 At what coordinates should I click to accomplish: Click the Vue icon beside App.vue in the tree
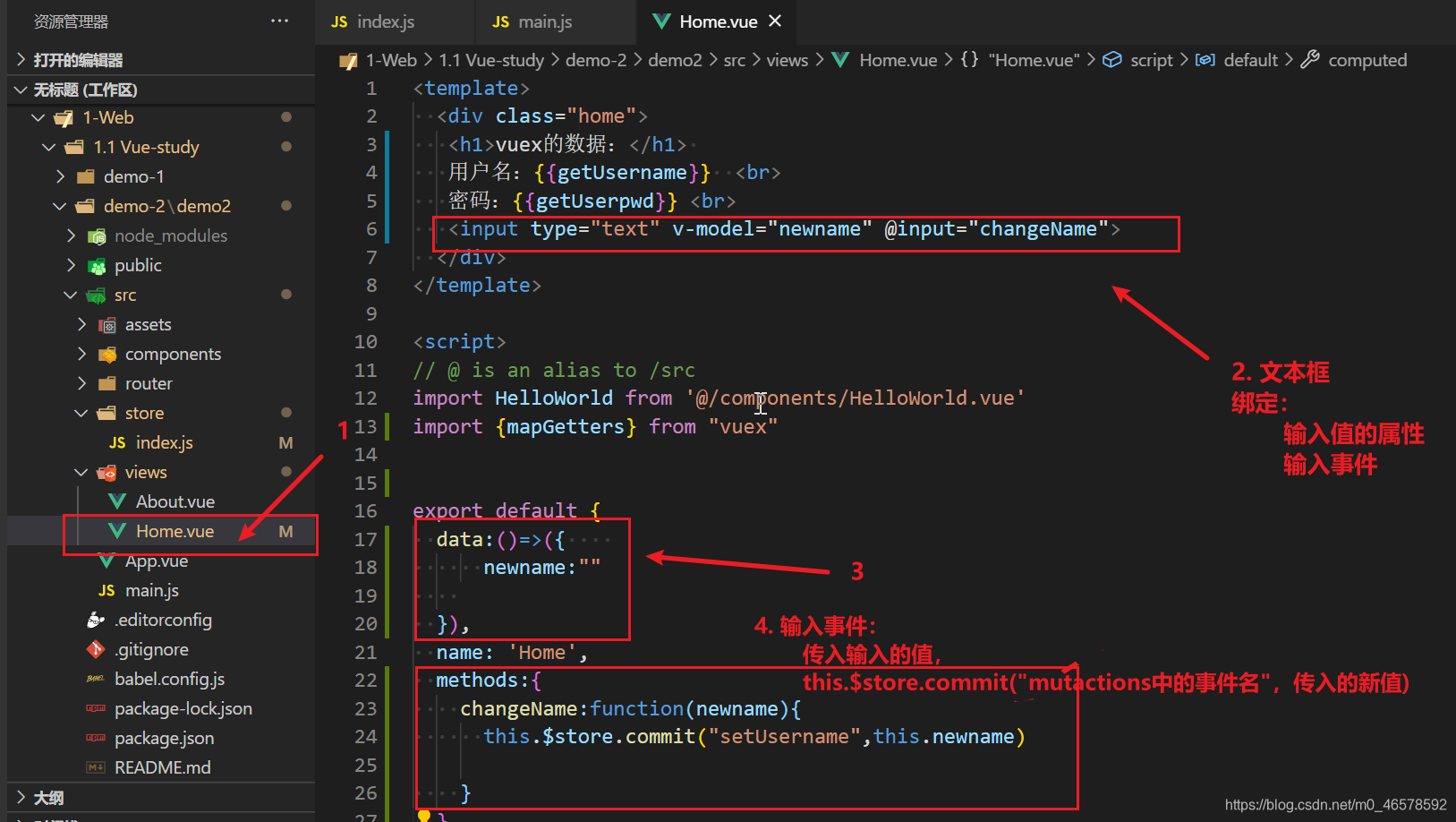point(106,561)
